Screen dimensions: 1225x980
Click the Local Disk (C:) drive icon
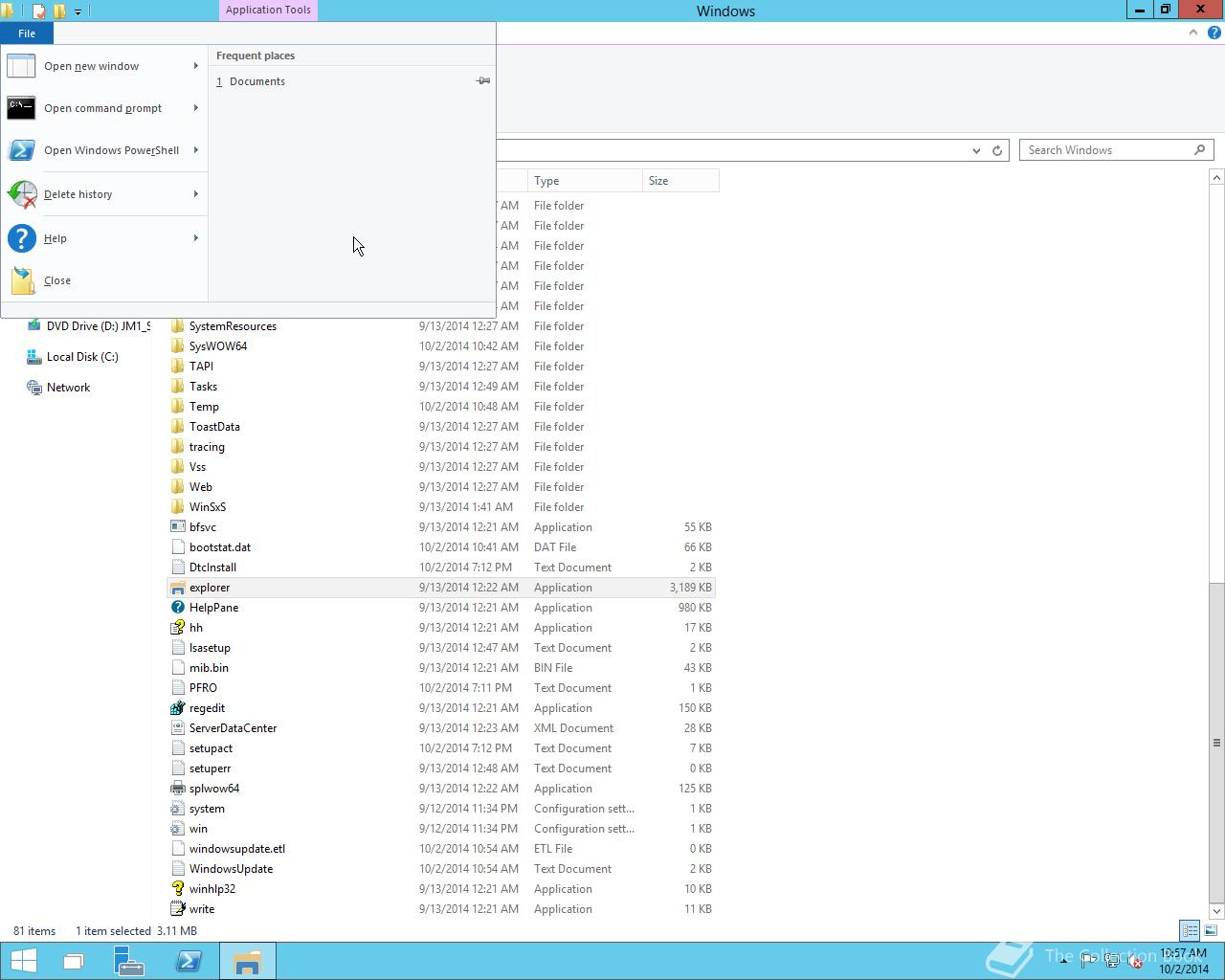click(x=33, y=357)
